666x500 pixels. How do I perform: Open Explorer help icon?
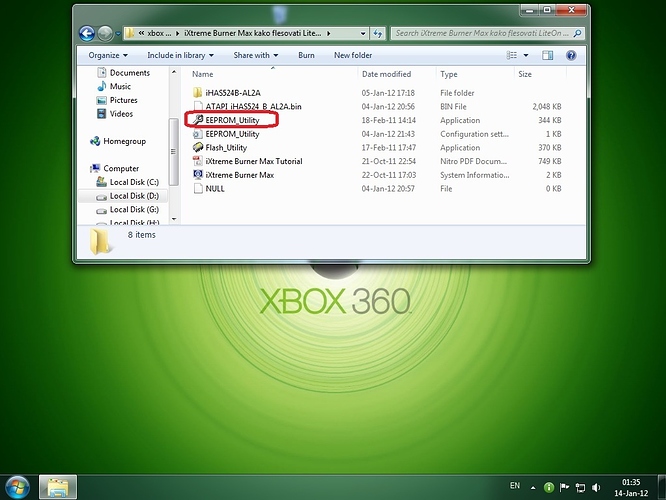coord(571,55)
